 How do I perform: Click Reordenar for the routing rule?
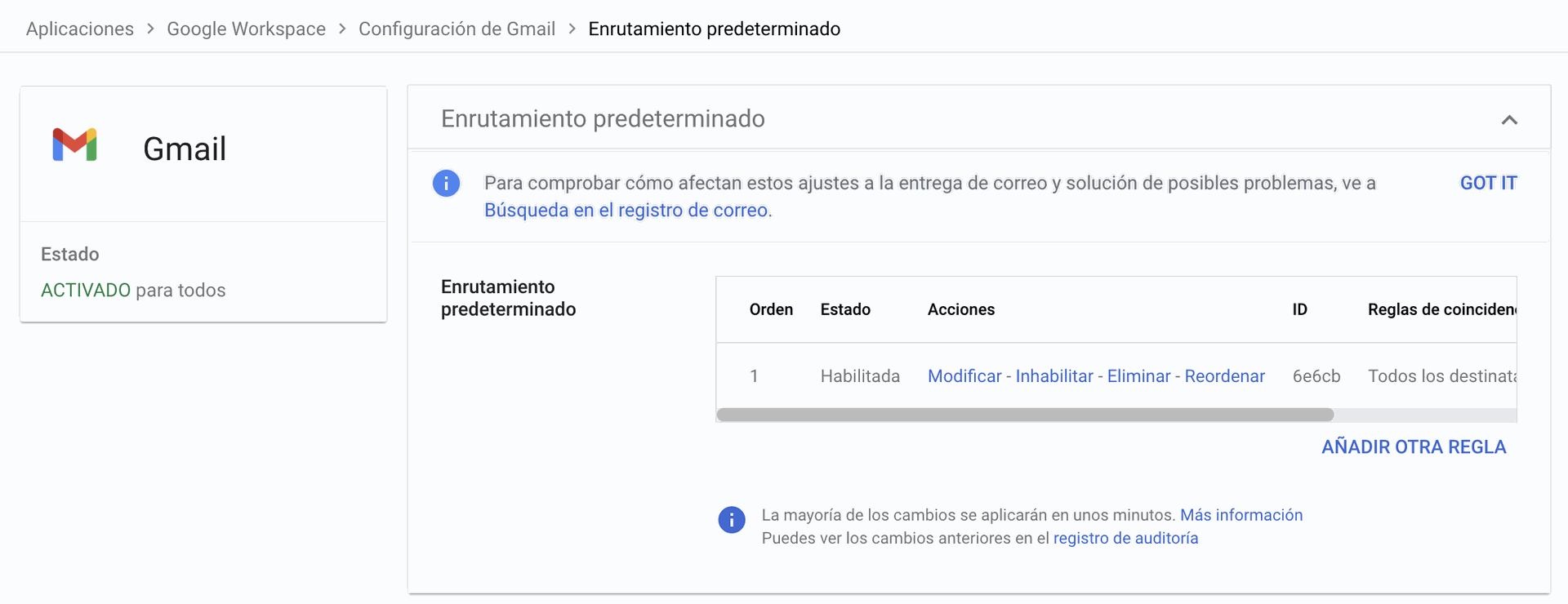click(1224, 376)
